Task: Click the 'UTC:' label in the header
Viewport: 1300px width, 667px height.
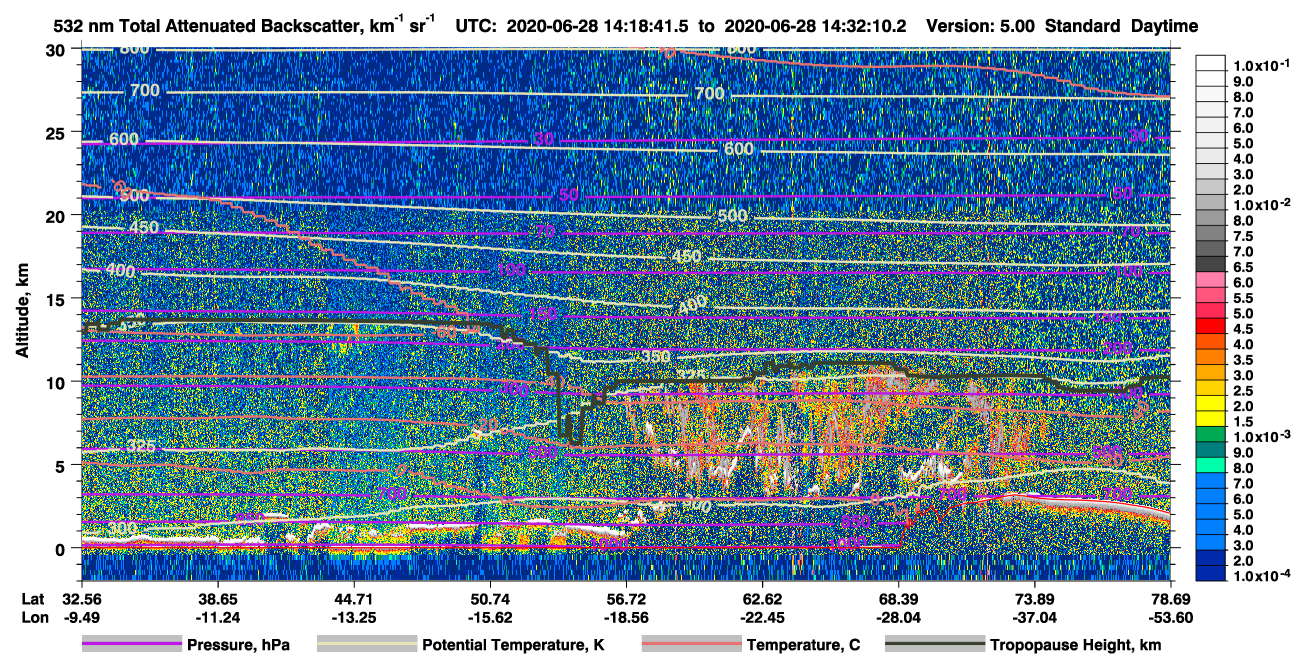Action: click(x=475, y=26)
